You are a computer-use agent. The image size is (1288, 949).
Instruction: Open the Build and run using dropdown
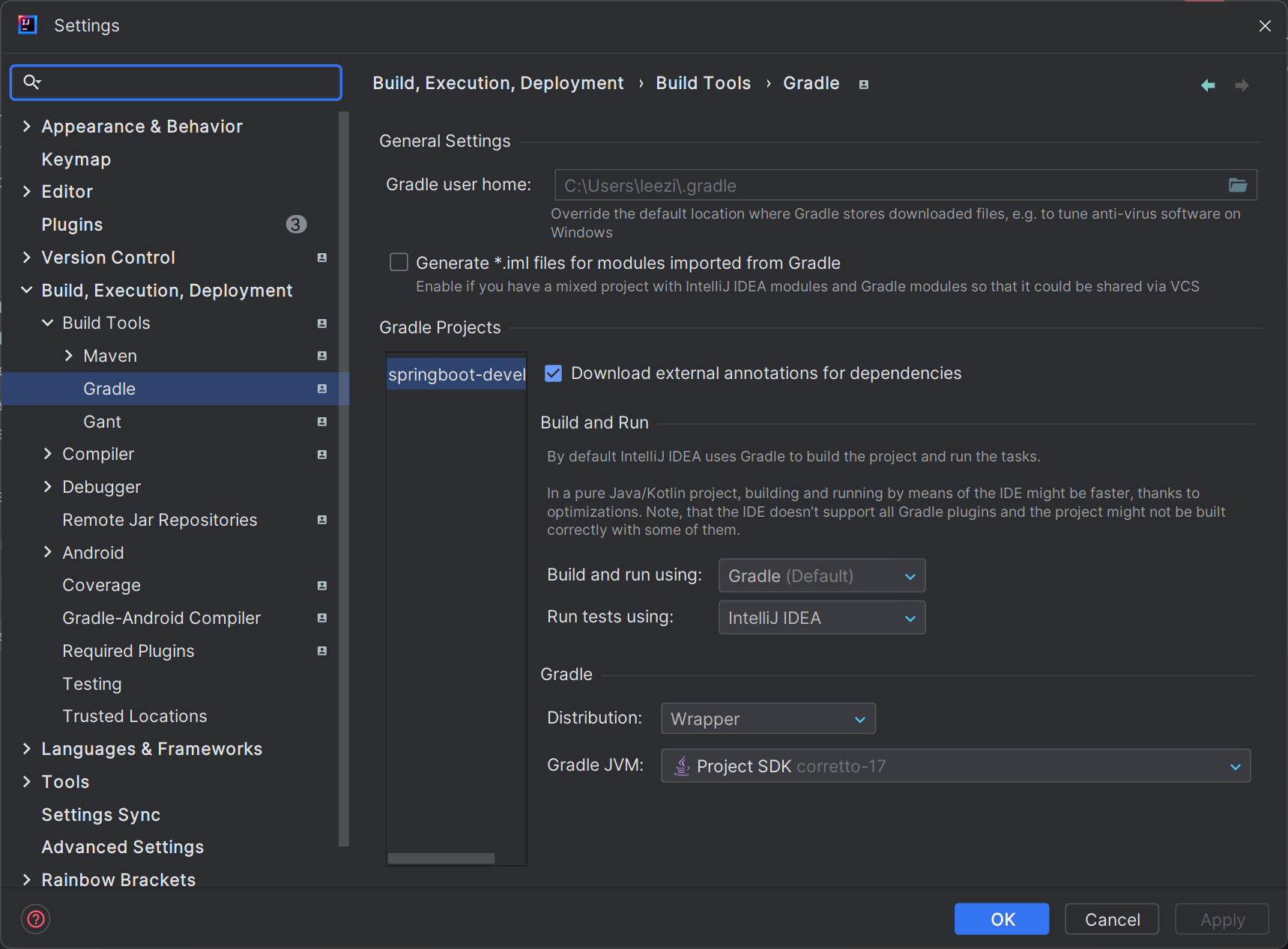pyautogui.click(x=822, y=576)
